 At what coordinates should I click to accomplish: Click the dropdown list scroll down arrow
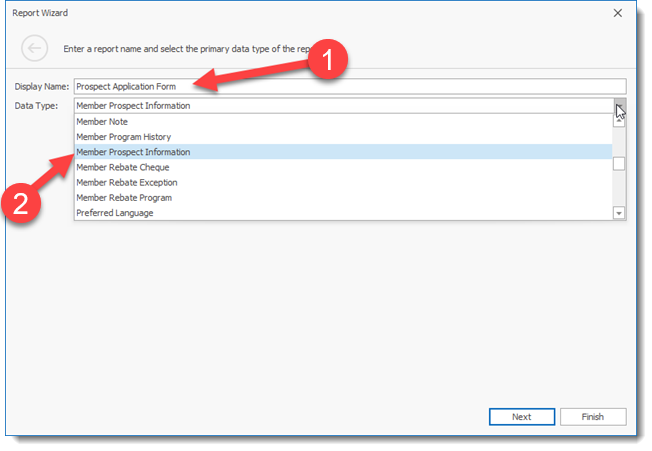click(619, 213)
